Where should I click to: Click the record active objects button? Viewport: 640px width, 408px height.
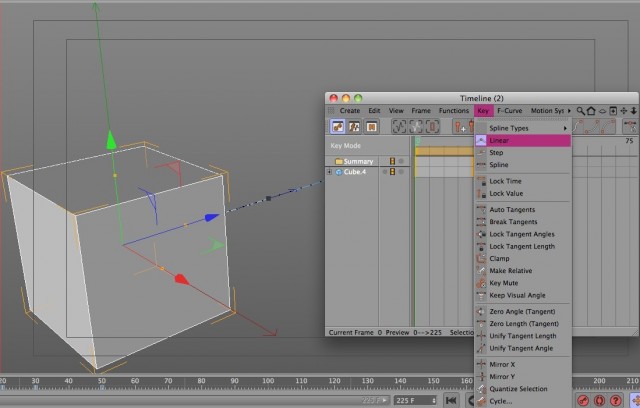583,400
